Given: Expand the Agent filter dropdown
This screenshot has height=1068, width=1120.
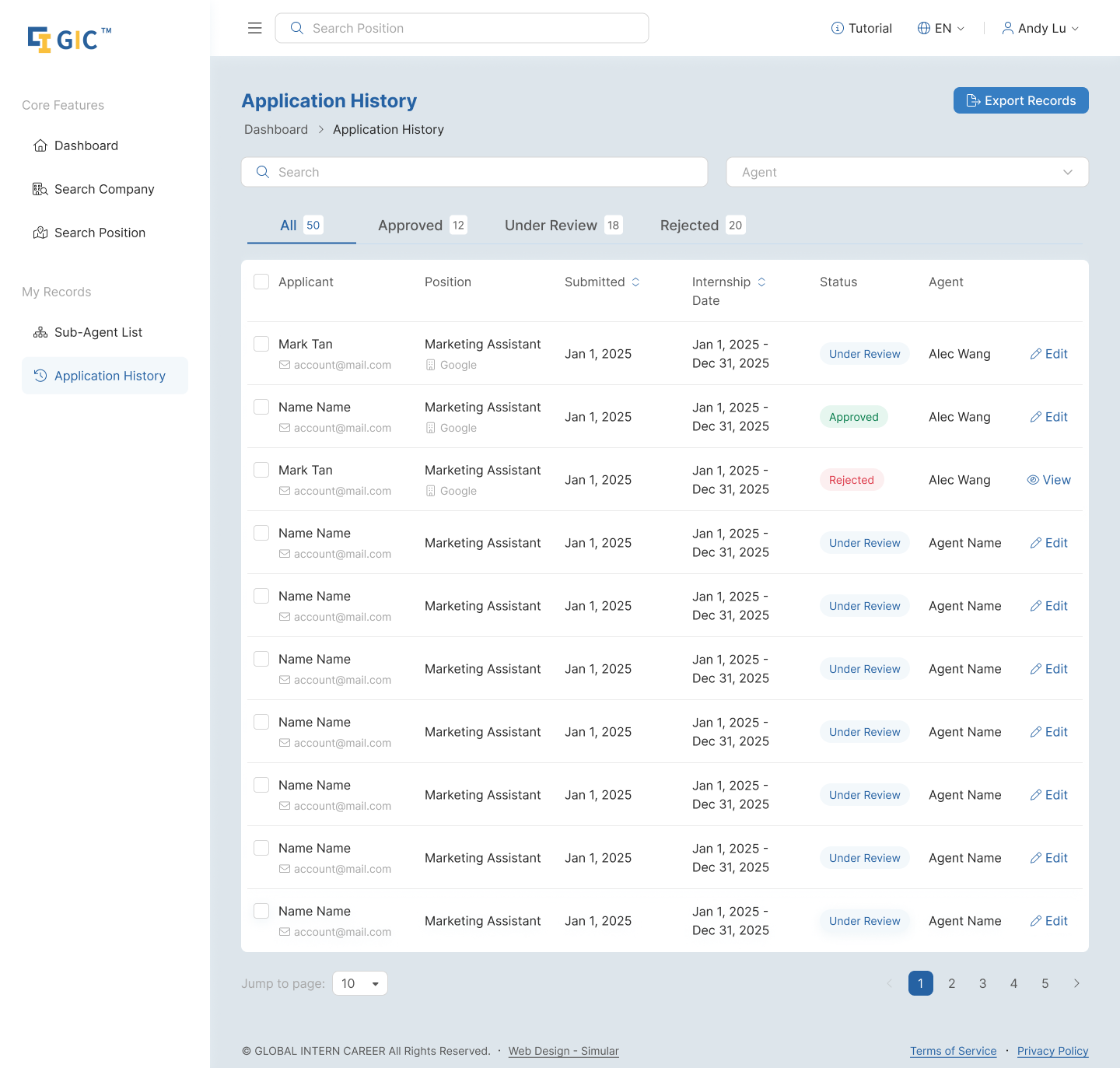Looking at the screenshot, I should [907, 172].
